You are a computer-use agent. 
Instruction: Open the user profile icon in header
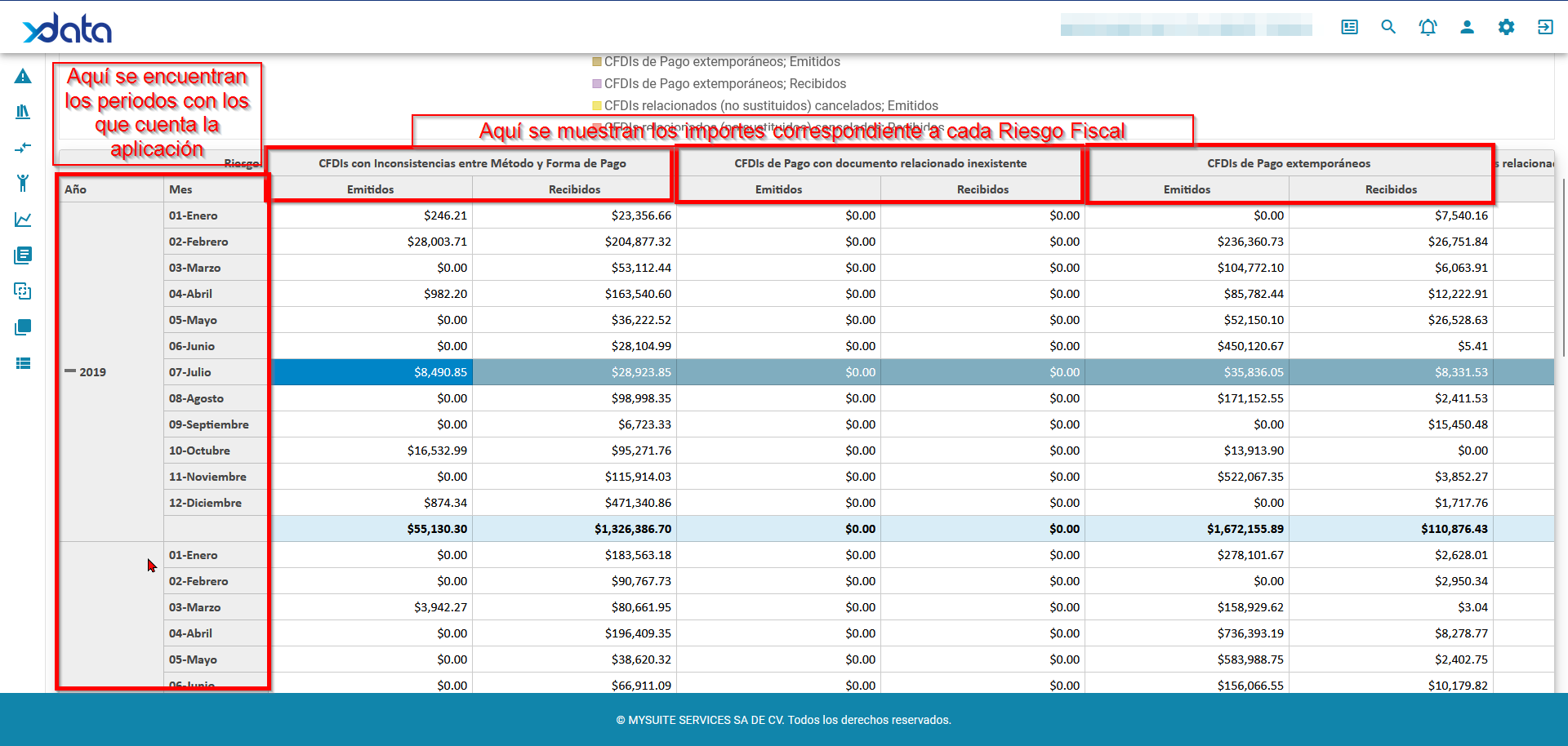1467,27
